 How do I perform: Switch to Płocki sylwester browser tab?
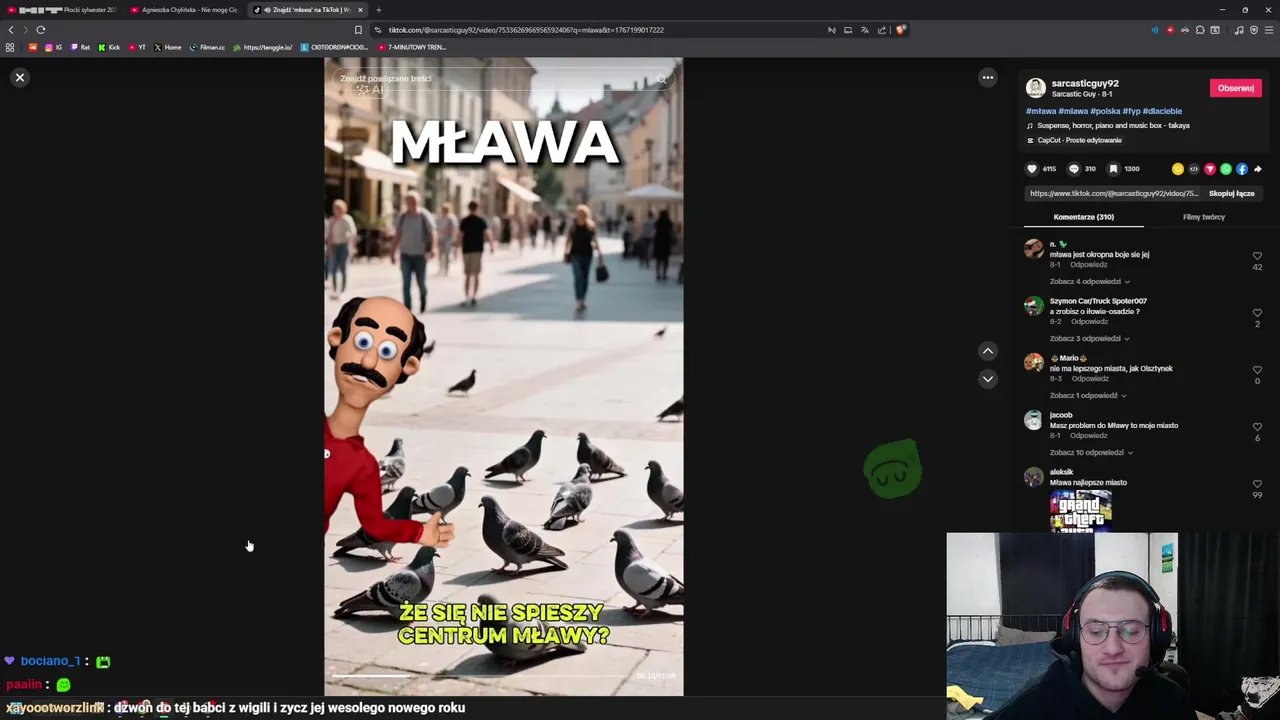62,10
